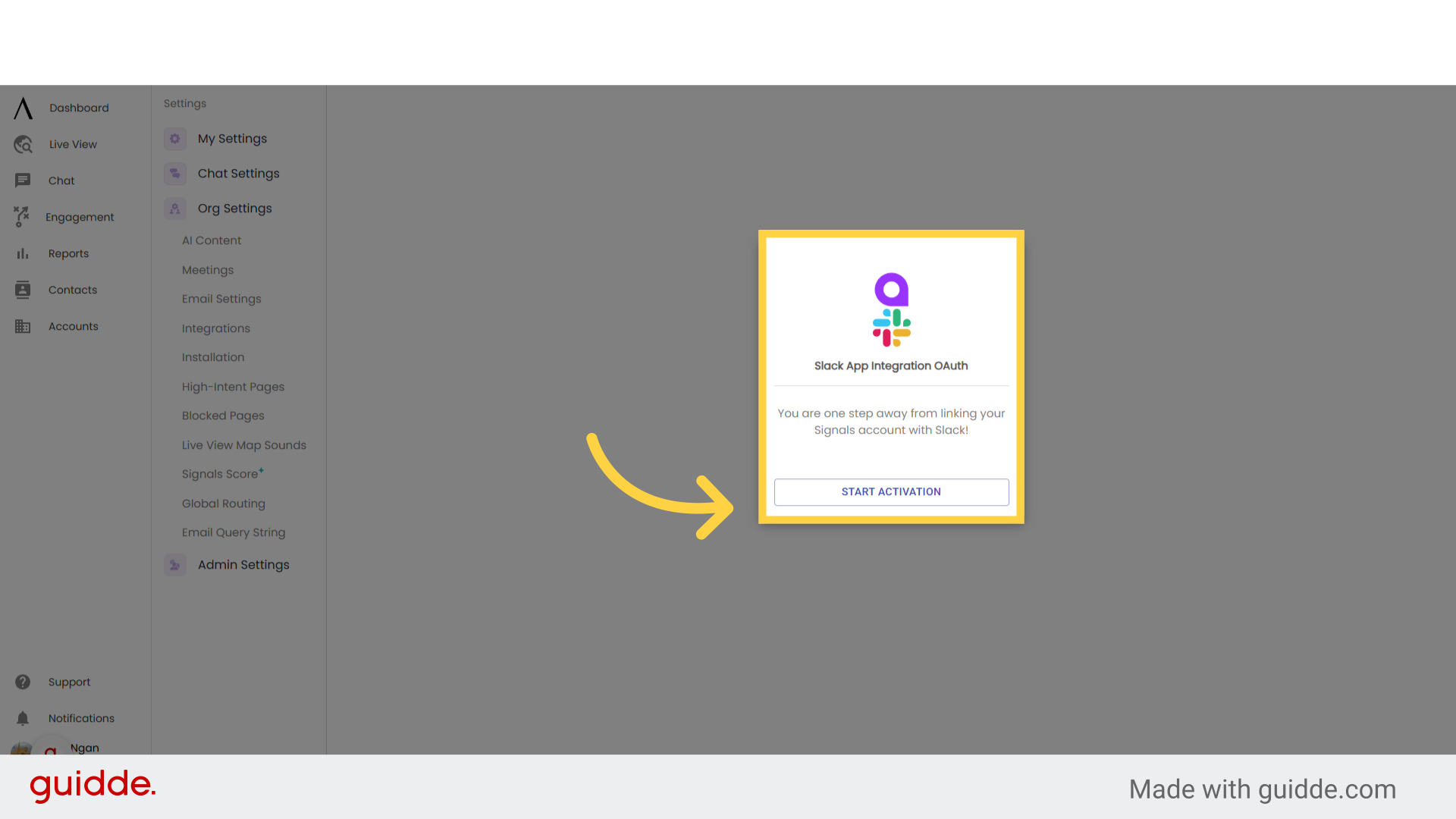This screenshot has height=819, width=1456.
Task: Click the Admin Settings icon
Action: [x=175, y=565]
